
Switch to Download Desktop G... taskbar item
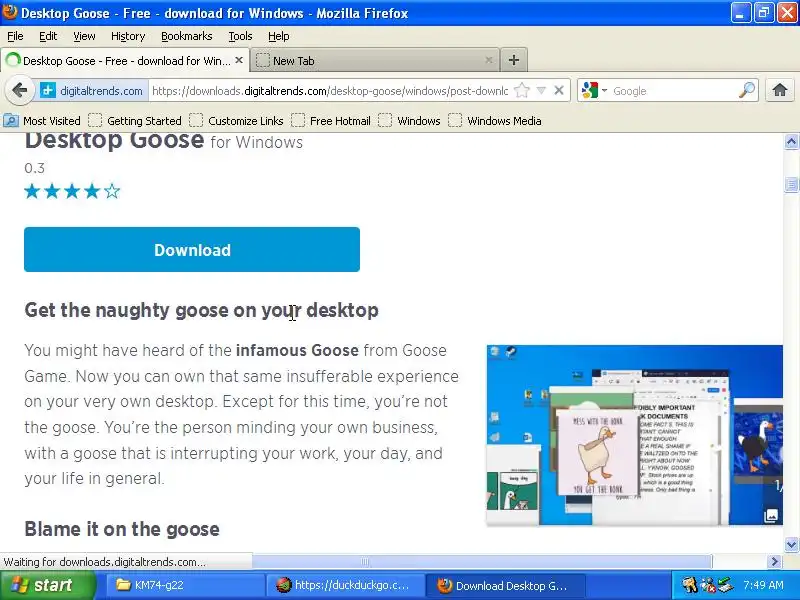coord(504,585)
